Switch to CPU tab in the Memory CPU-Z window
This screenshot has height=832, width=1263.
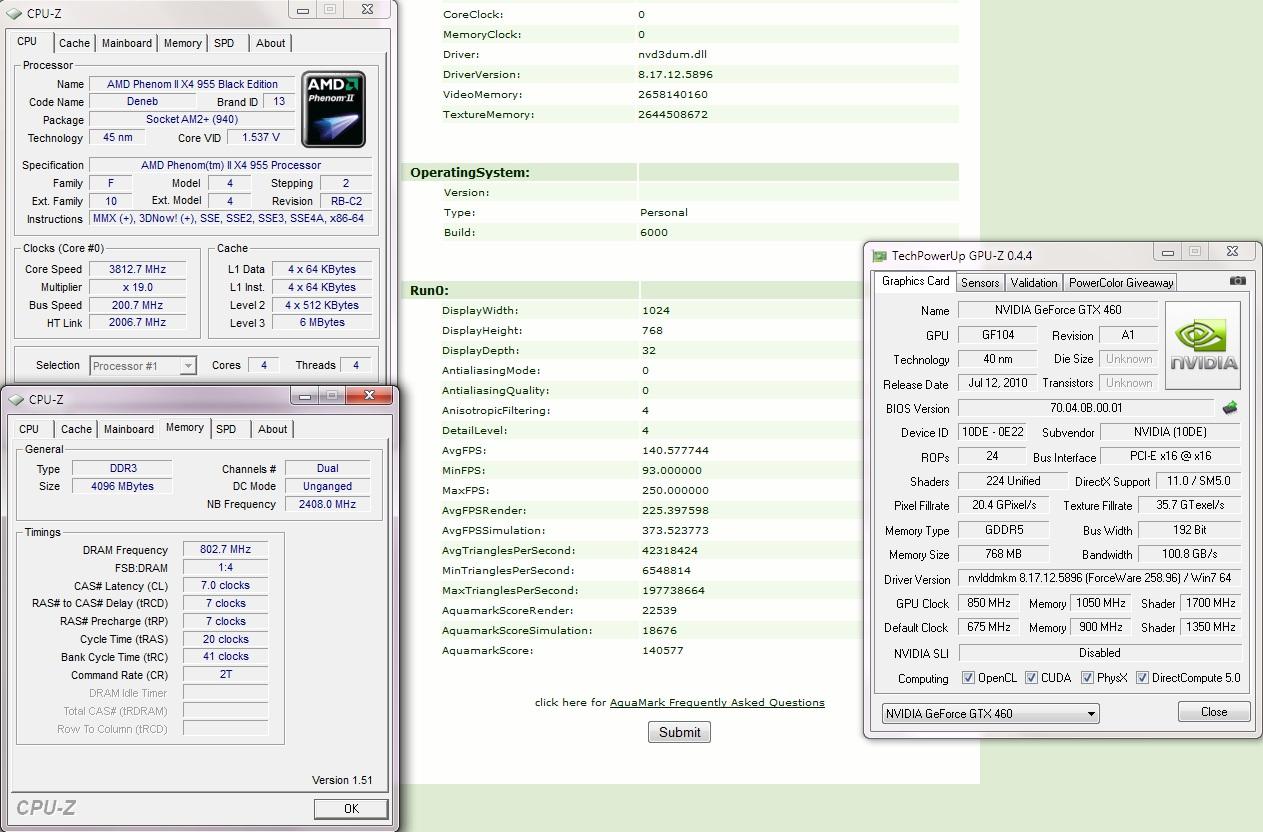point(29,429)
